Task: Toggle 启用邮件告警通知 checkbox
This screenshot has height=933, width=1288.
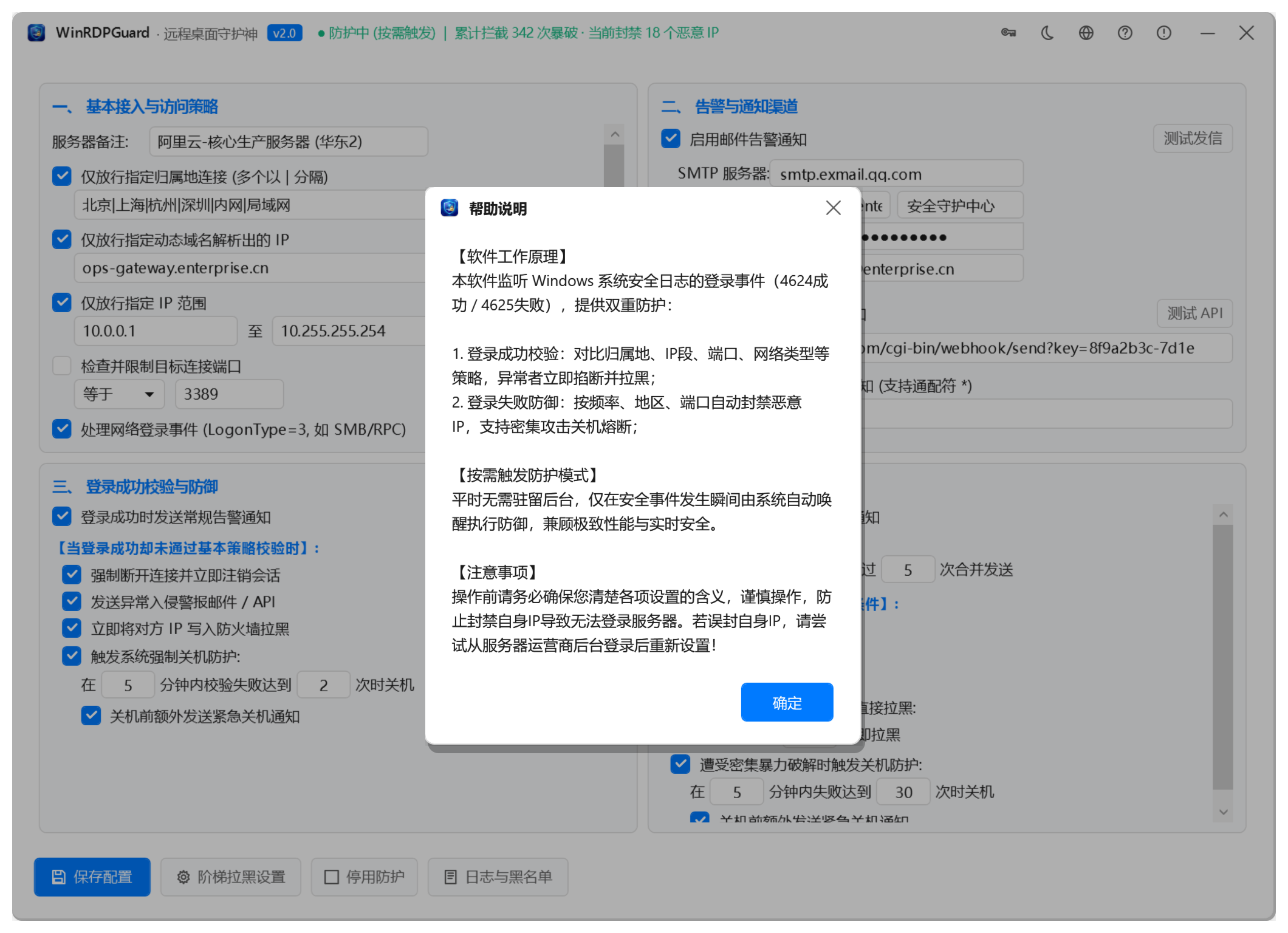Action: click(671, 138)
